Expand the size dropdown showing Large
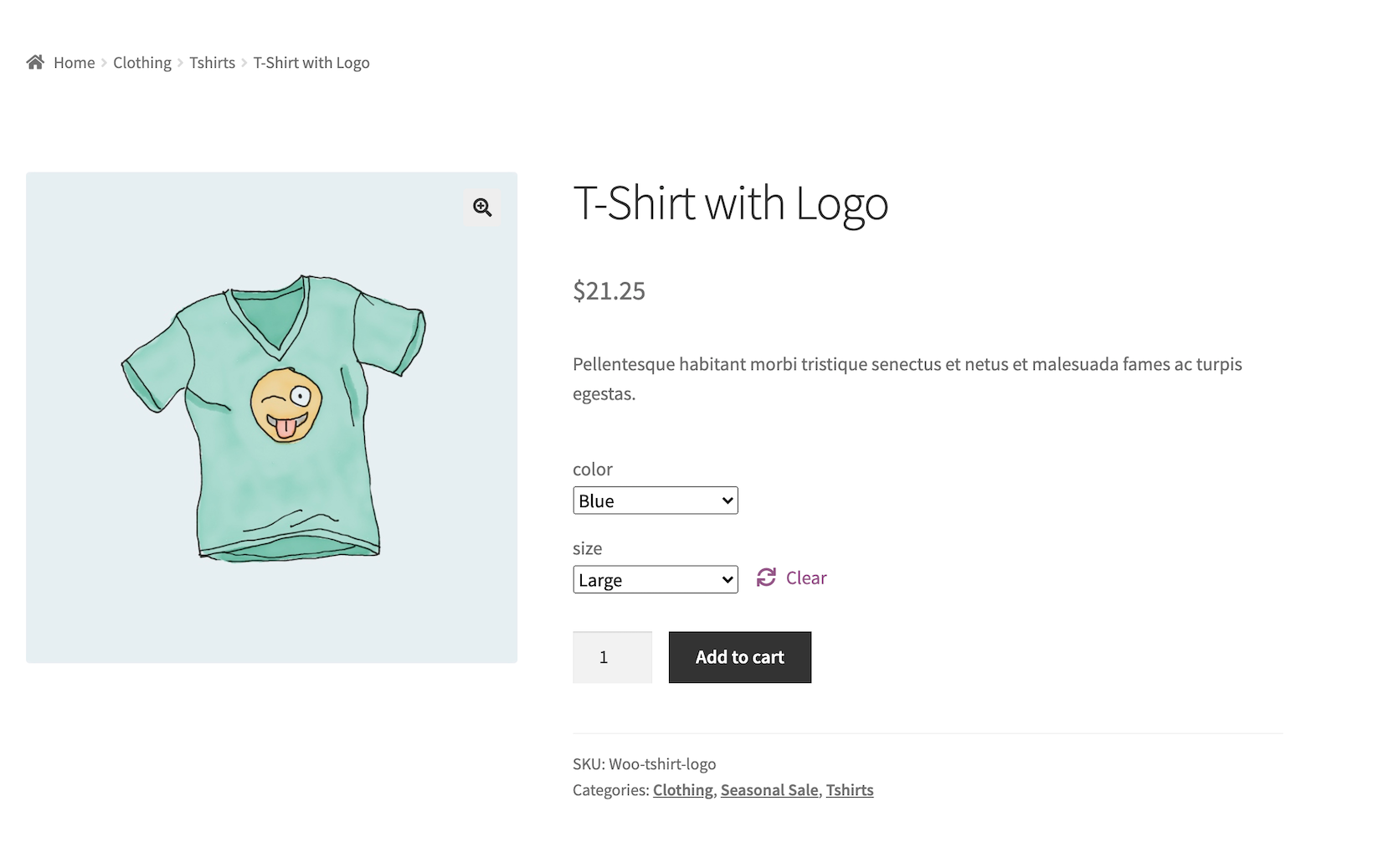This screenshot has height=868, width=1373. tap(655, 580)
